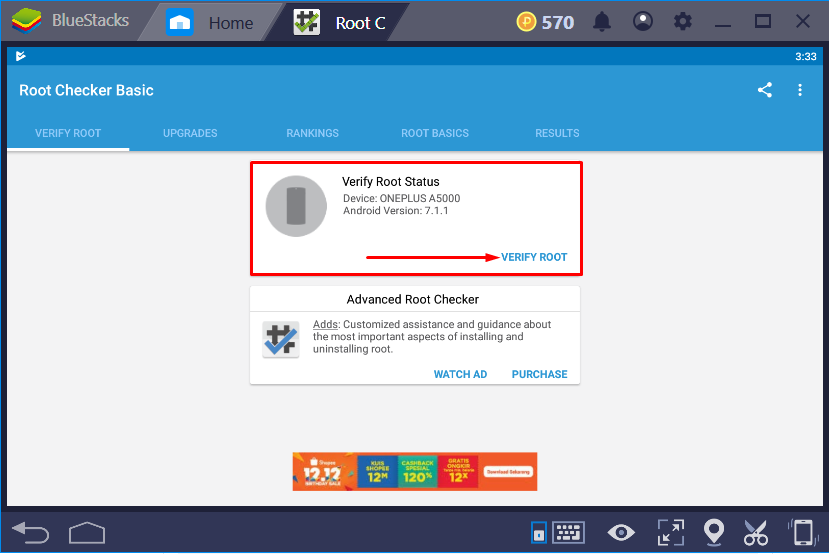Open the notifications bell

602,22
